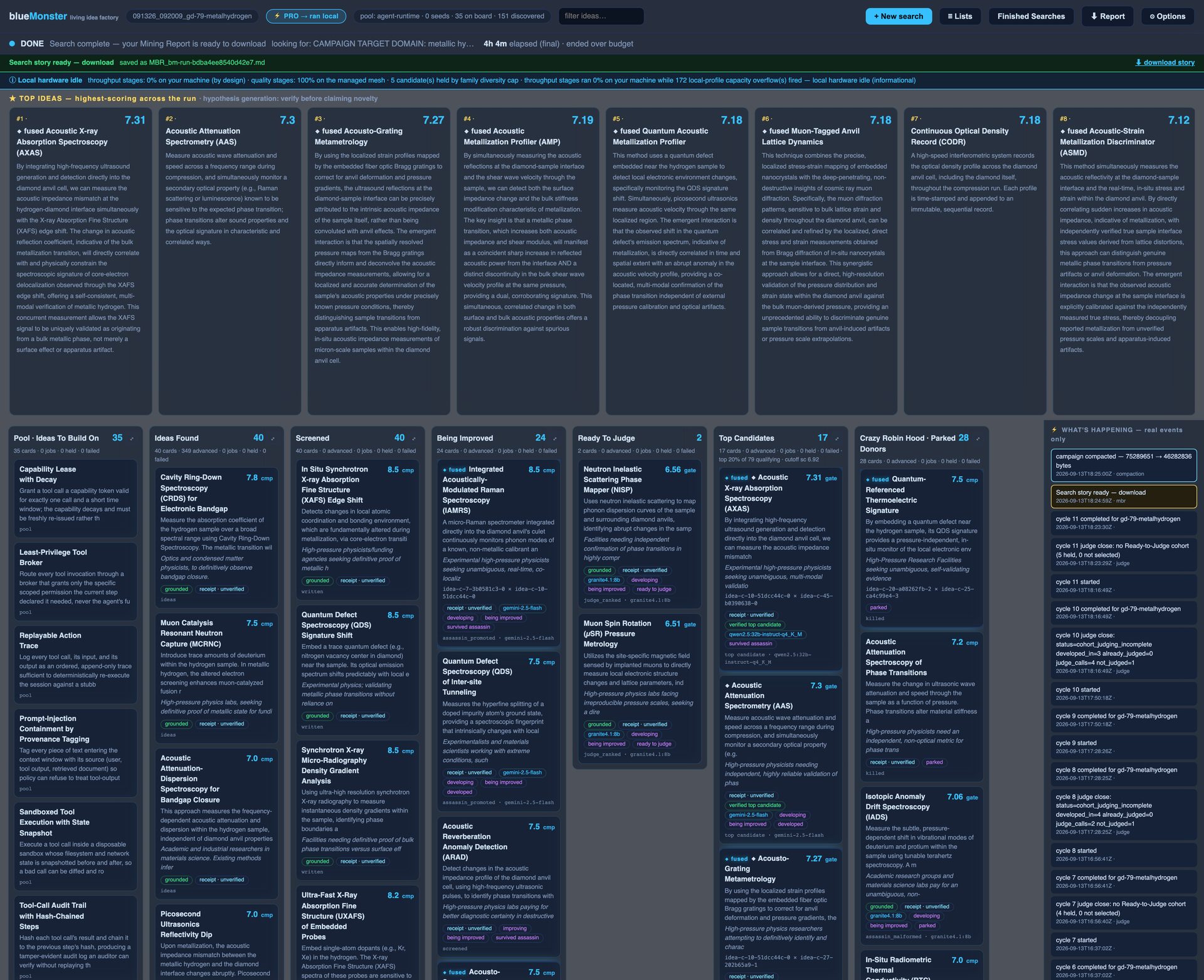Open top idea #7 Continuous Optical Density Record card
The height and width of the screenshot is (980, 1204).
pos(975,261)
